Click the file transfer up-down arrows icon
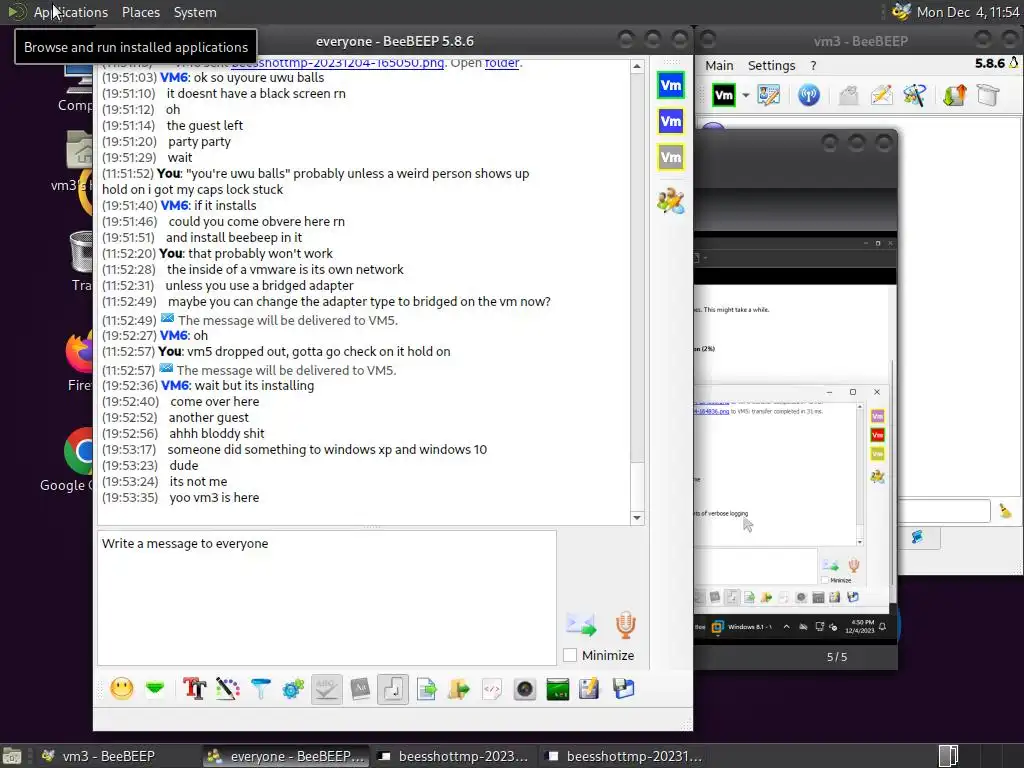 pyautogui.click(x=954, y=95)
